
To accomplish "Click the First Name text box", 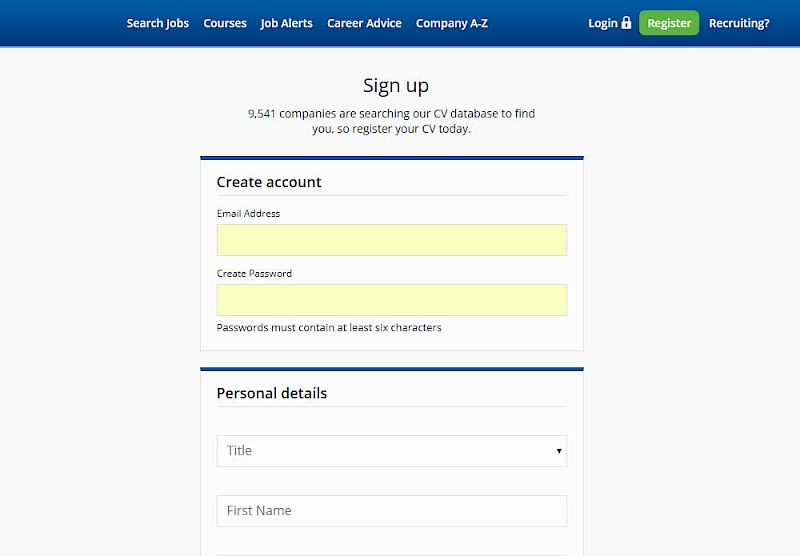I will click(x=392, y=511).
